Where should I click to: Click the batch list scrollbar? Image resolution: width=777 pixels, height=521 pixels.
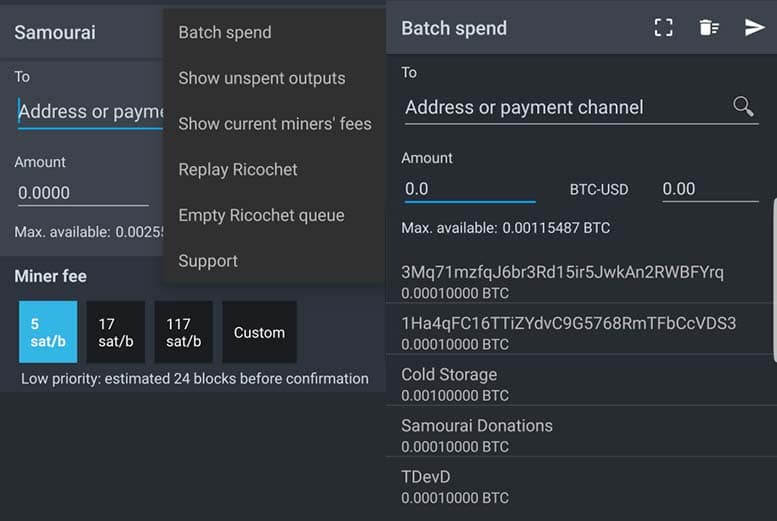tap(774, 277)
